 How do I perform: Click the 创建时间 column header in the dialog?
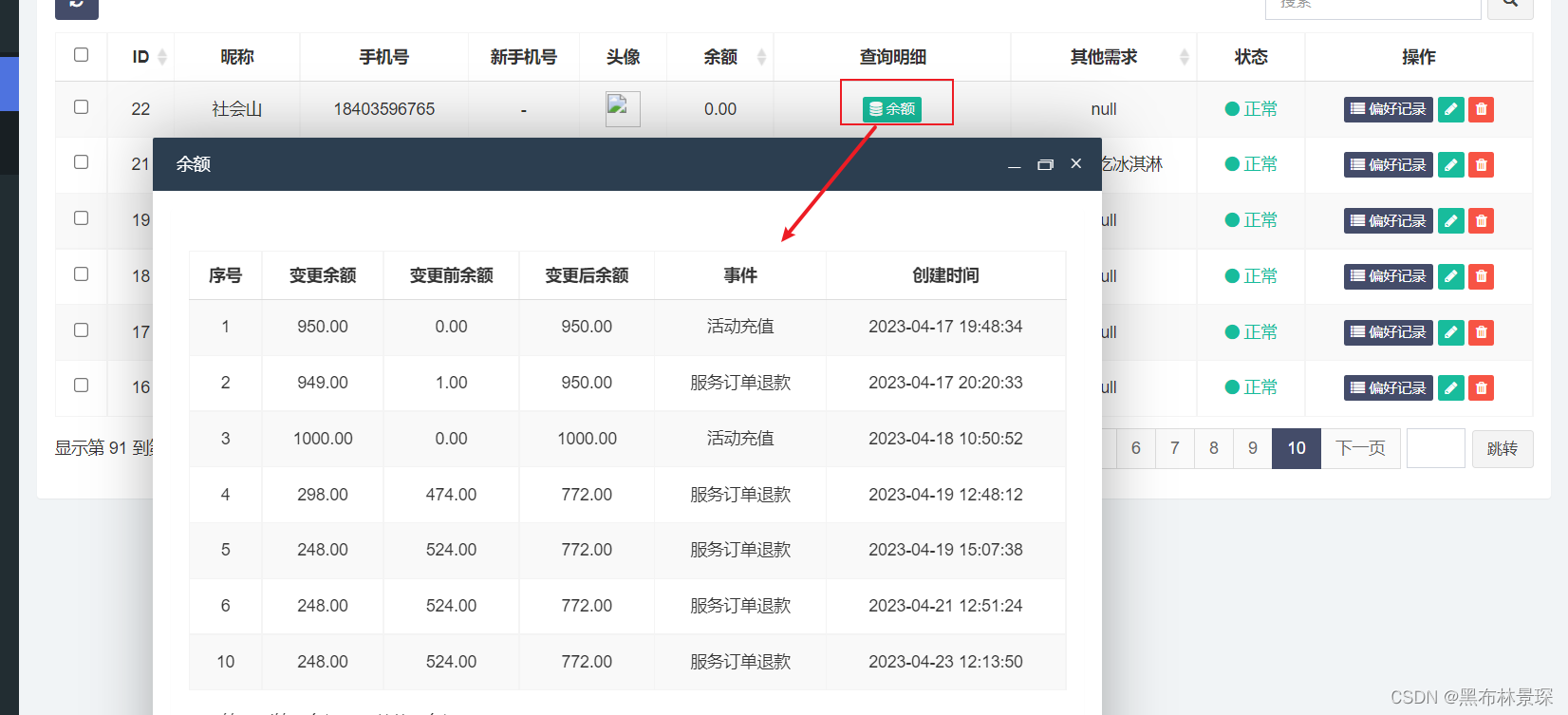(x=945, y=275)
